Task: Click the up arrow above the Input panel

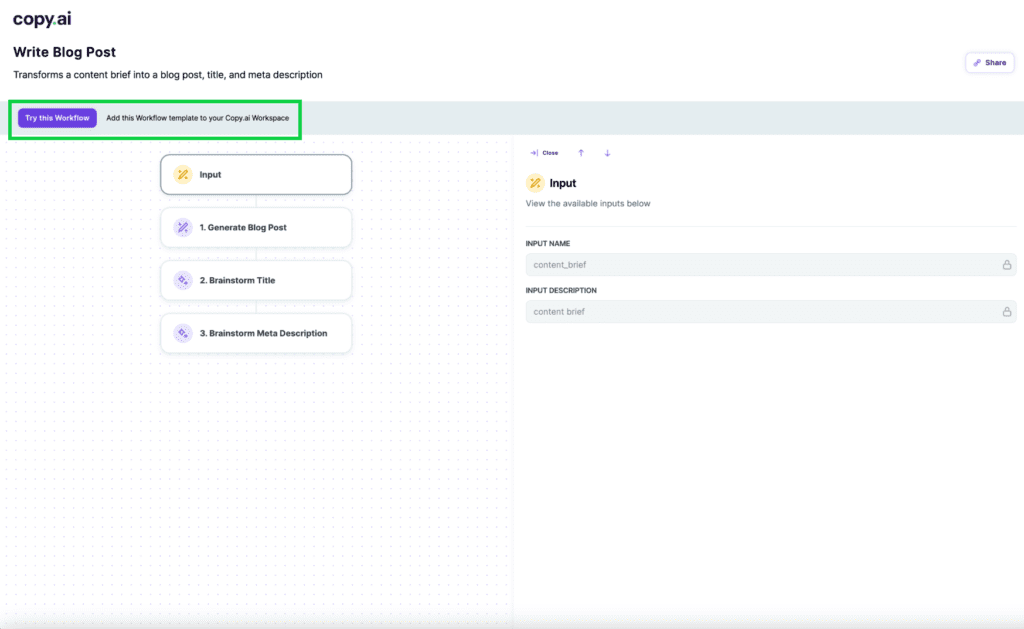Action: click(581, 152)
